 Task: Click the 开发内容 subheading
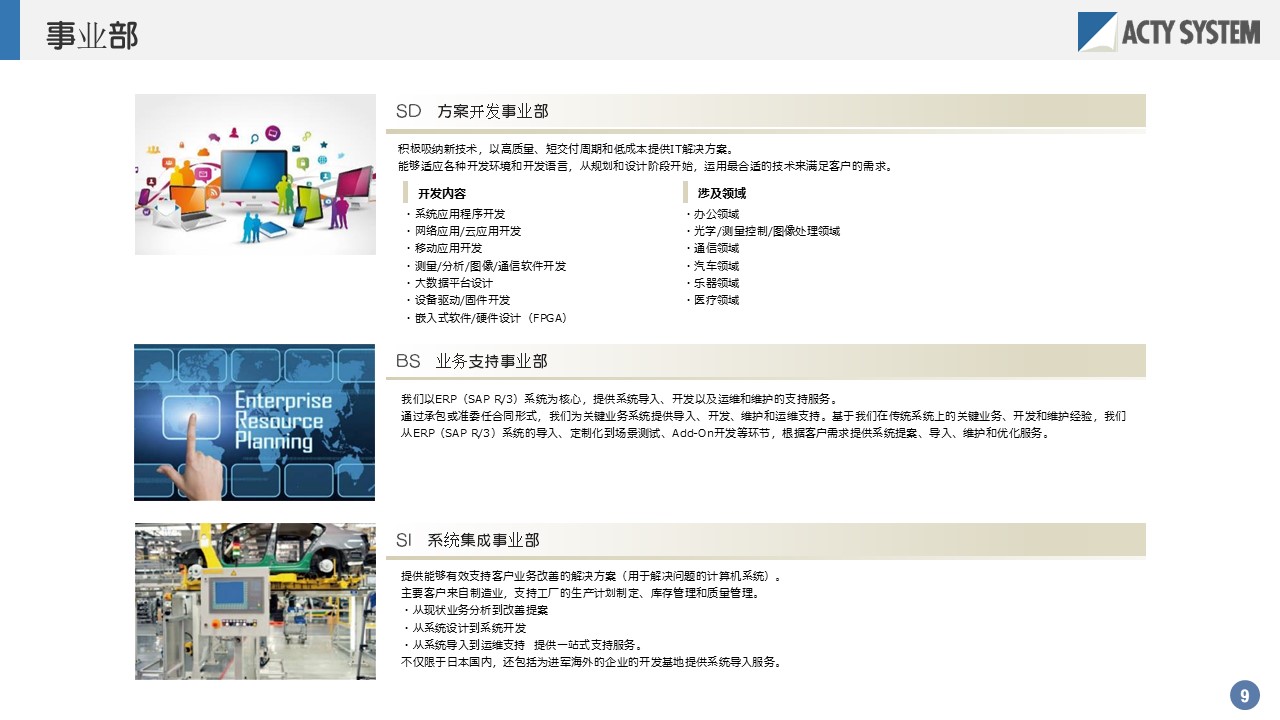pos(441,193)
